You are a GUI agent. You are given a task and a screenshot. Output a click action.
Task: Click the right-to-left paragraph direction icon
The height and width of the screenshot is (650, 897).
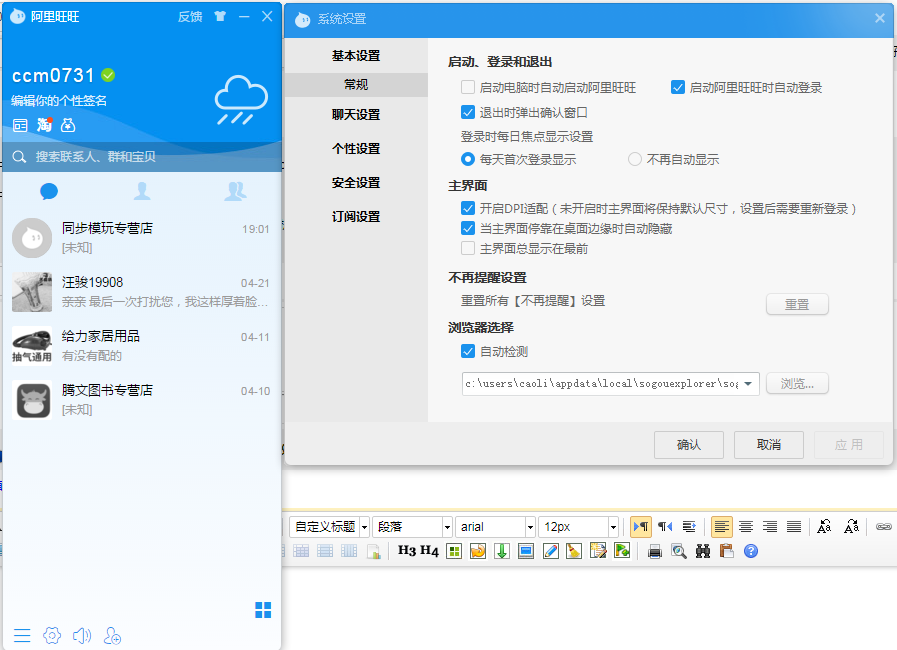[665, 526]
